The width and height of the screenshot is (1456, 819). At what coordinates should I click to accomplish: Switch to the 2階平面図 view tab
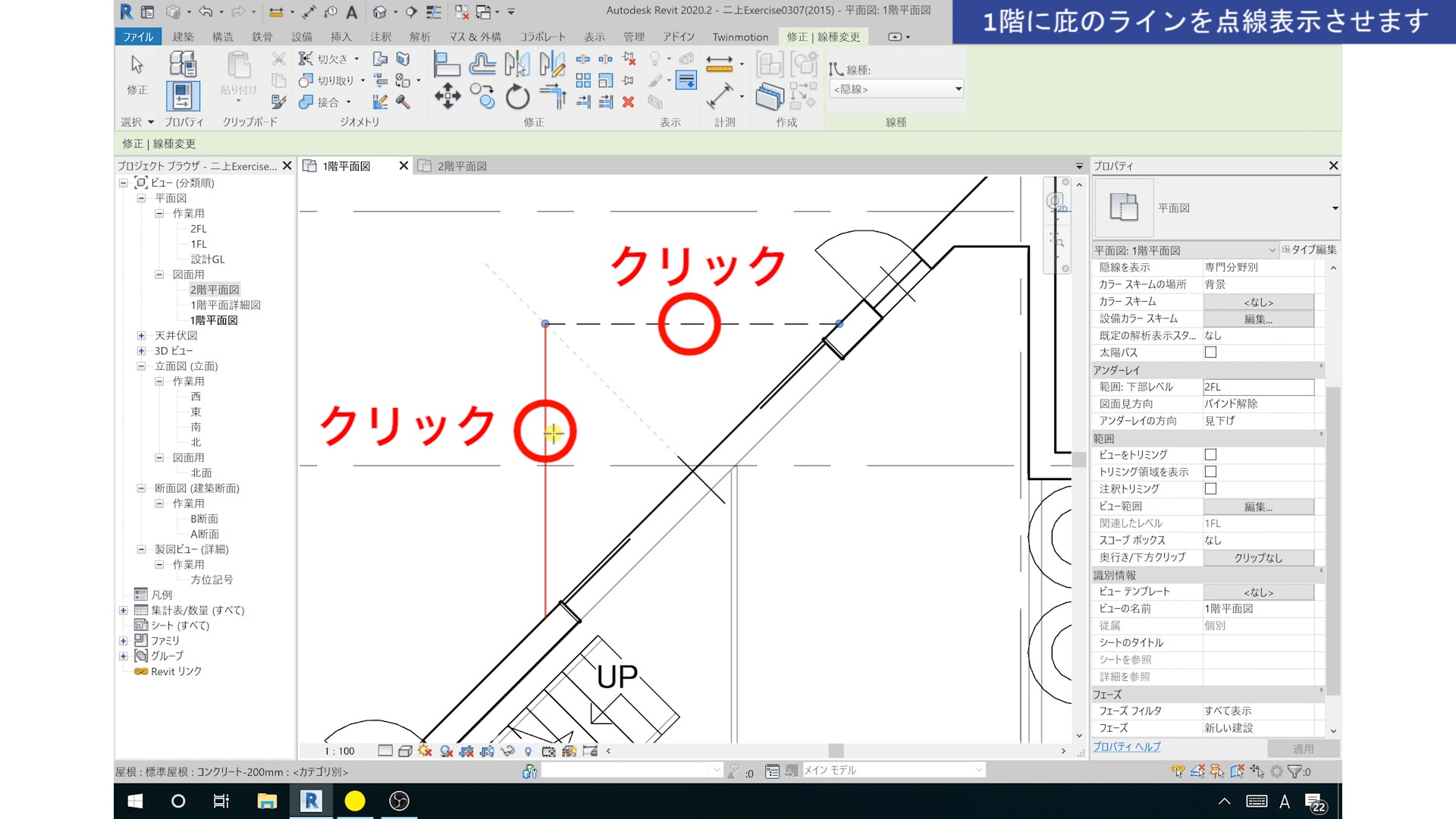point(461,166)
